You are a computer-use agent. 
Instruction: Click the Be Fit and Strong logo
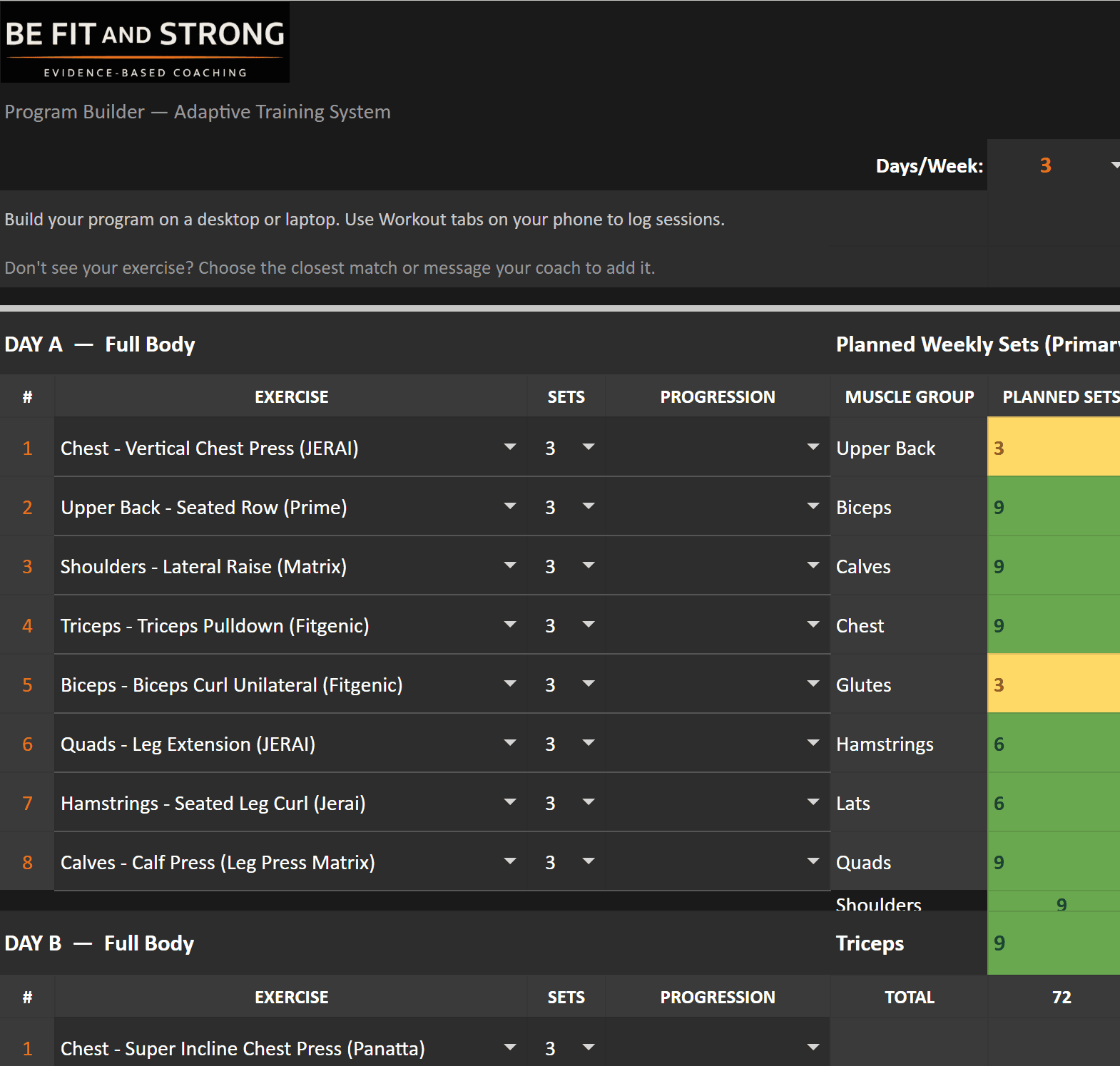145,43
